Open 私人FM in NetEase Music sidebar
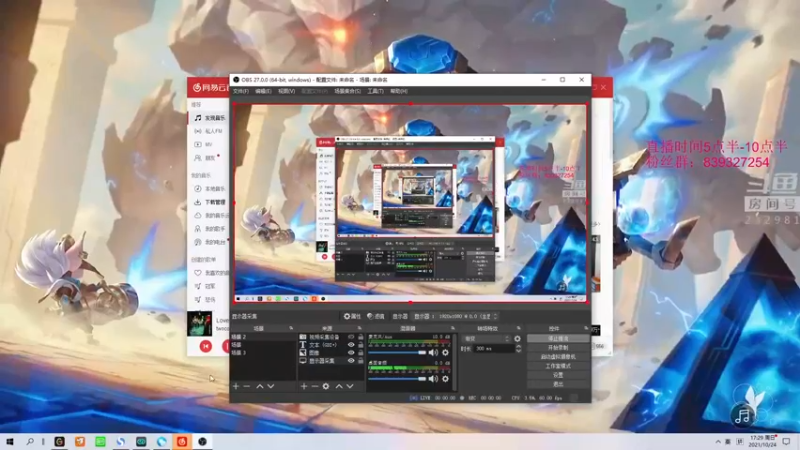800x450 pixels. coord(209,131)
